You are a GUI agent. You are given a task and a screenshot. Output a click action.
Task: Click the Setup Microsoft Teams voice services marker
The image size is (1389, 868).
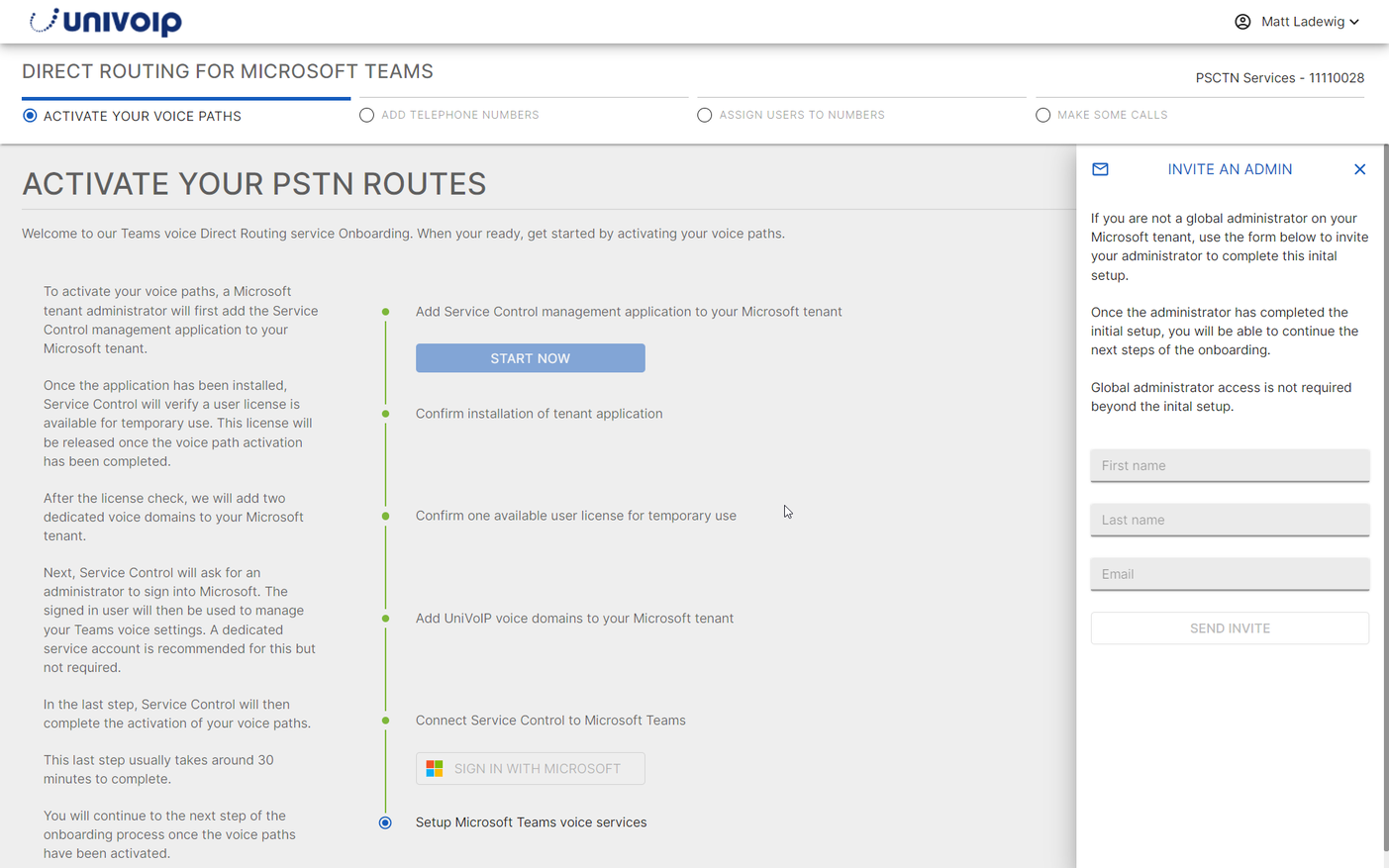point(385,822)
